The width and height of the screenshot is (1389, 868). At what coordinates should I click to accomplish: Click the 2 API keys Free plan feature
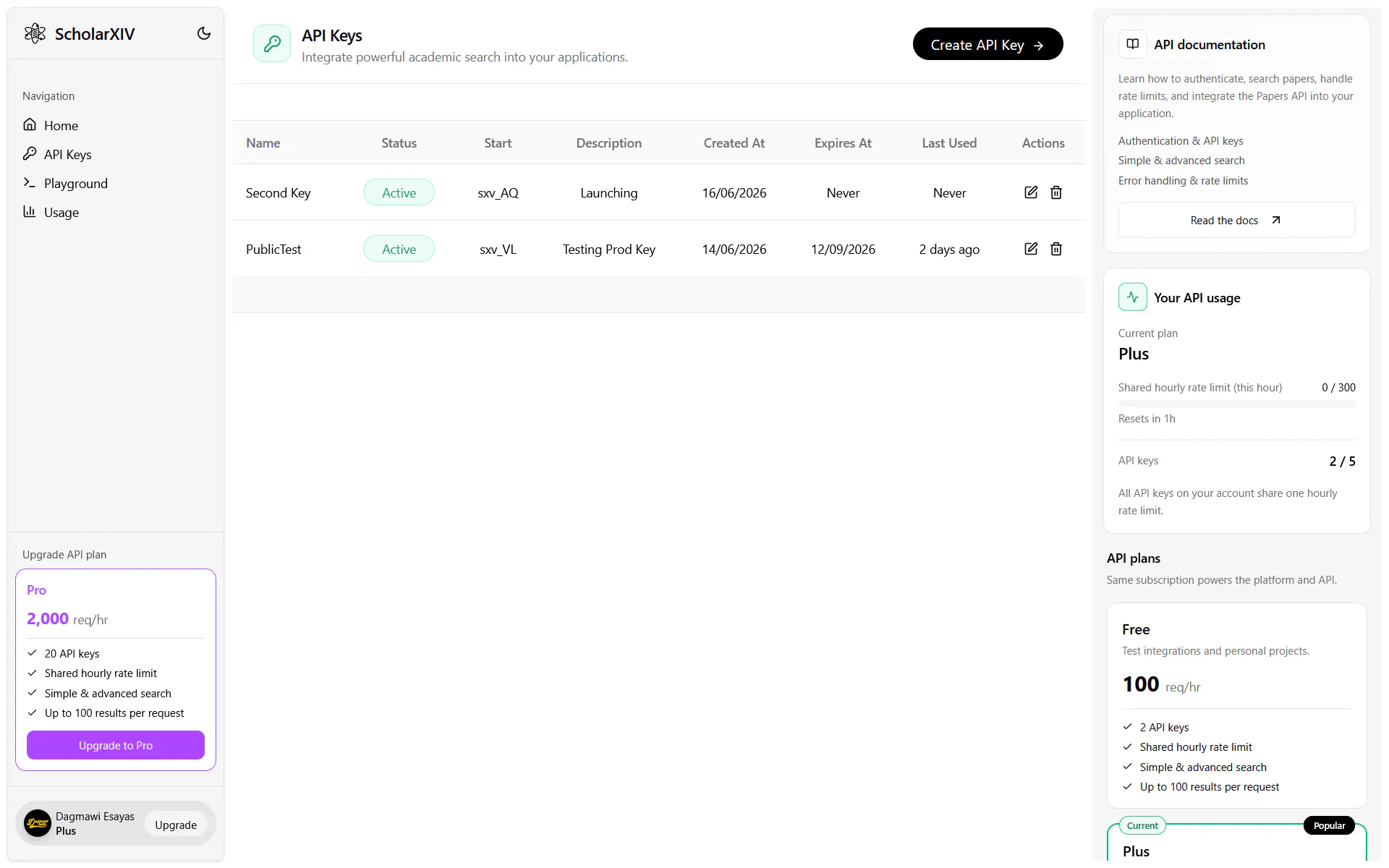tap(1164, 727)
